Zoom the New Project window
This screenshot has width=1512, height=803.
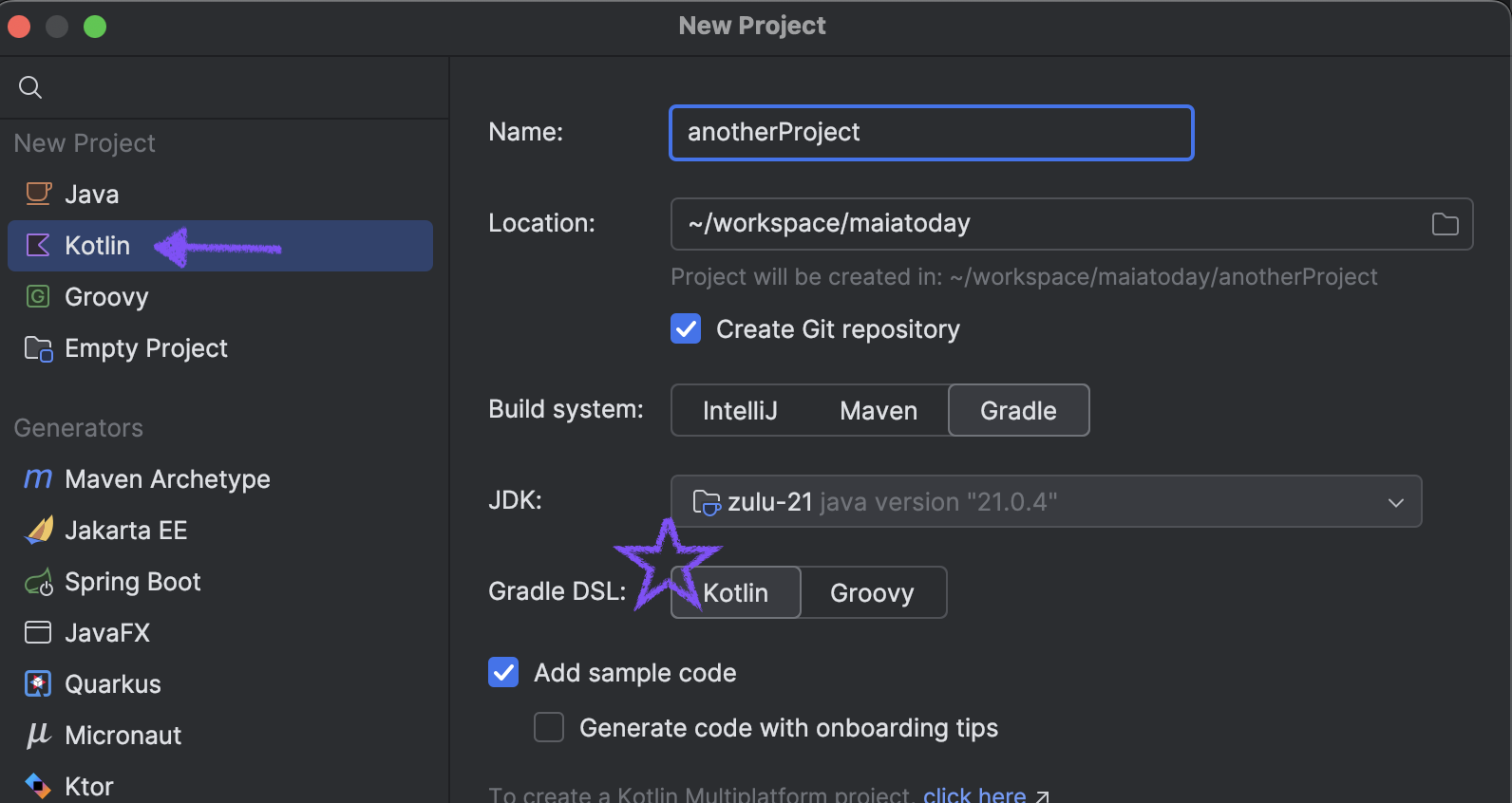[95, 27]
